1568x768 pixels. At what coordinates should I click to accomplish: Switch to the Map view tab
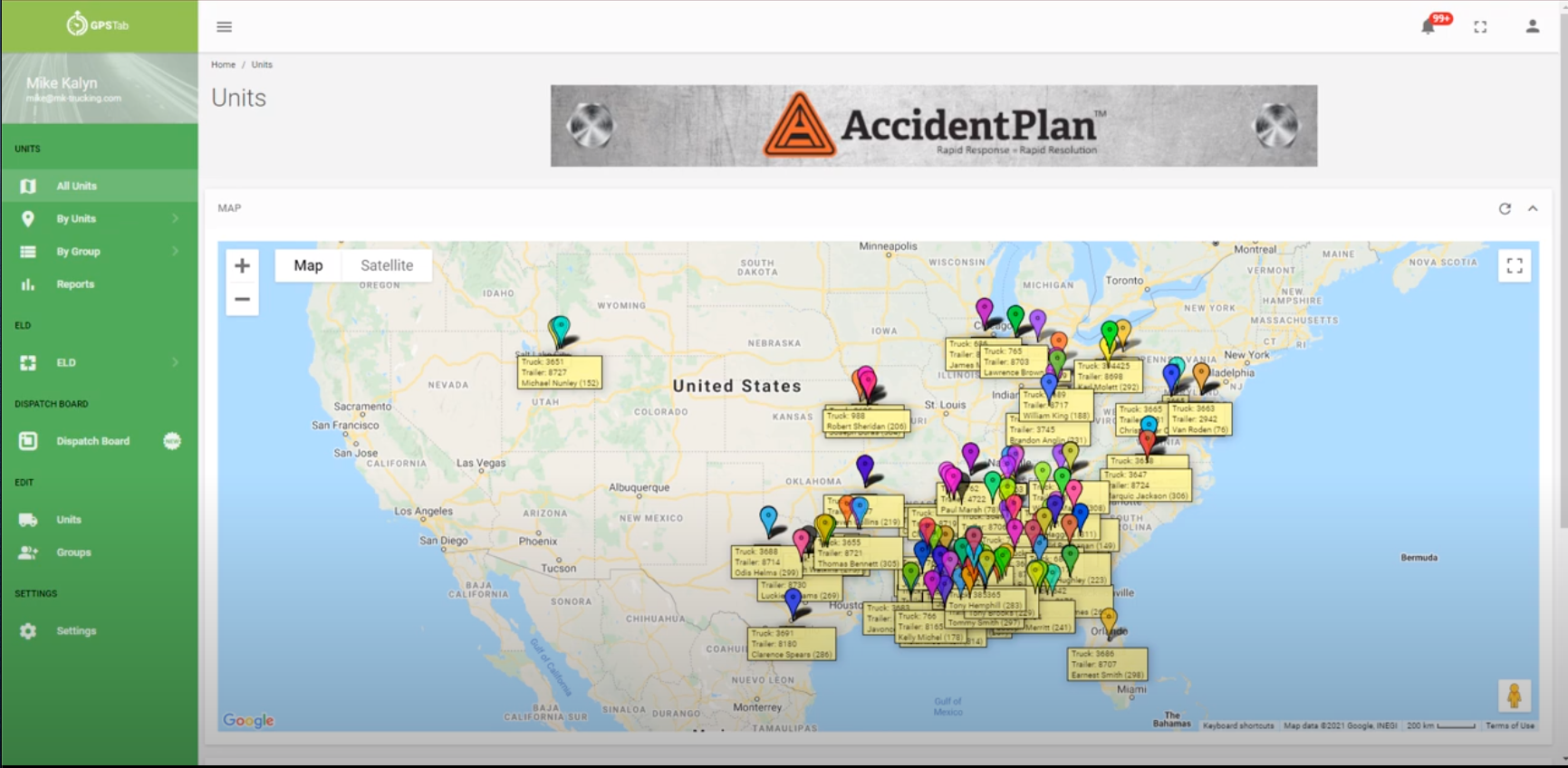308,265
